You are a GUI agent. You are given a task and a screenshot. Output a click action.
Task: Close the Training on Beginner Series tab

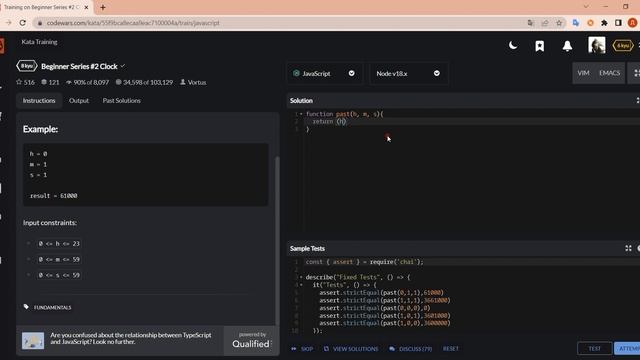click(x=86, y=7)
